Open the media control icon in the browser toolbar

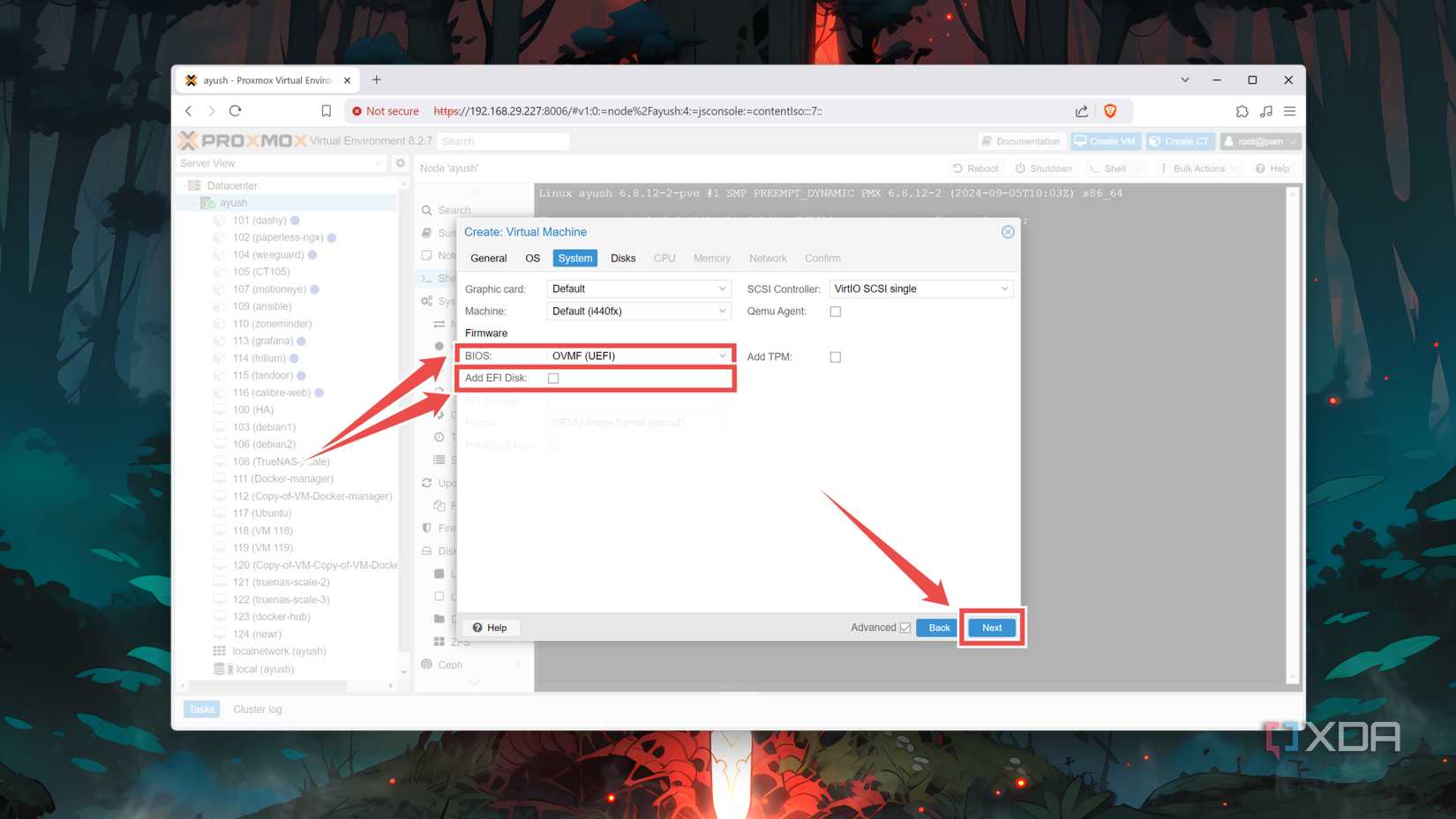pyautogui.click(x=1266, y=111)
